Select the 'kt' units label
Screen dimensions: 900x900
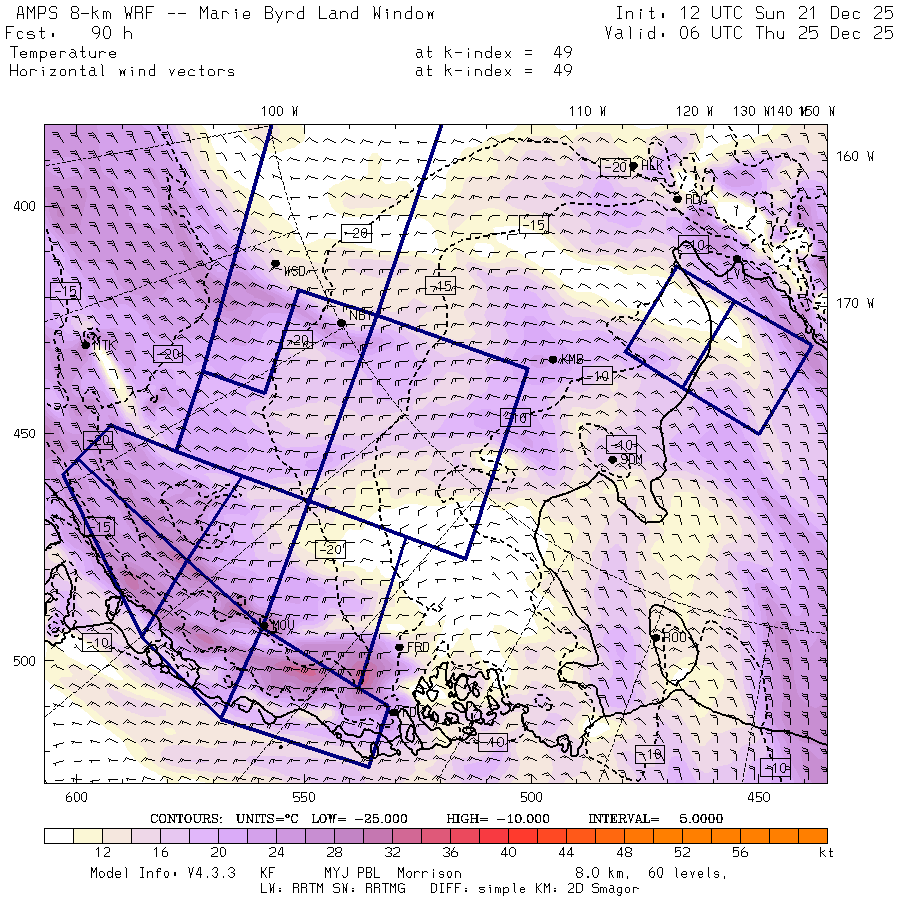827,852
